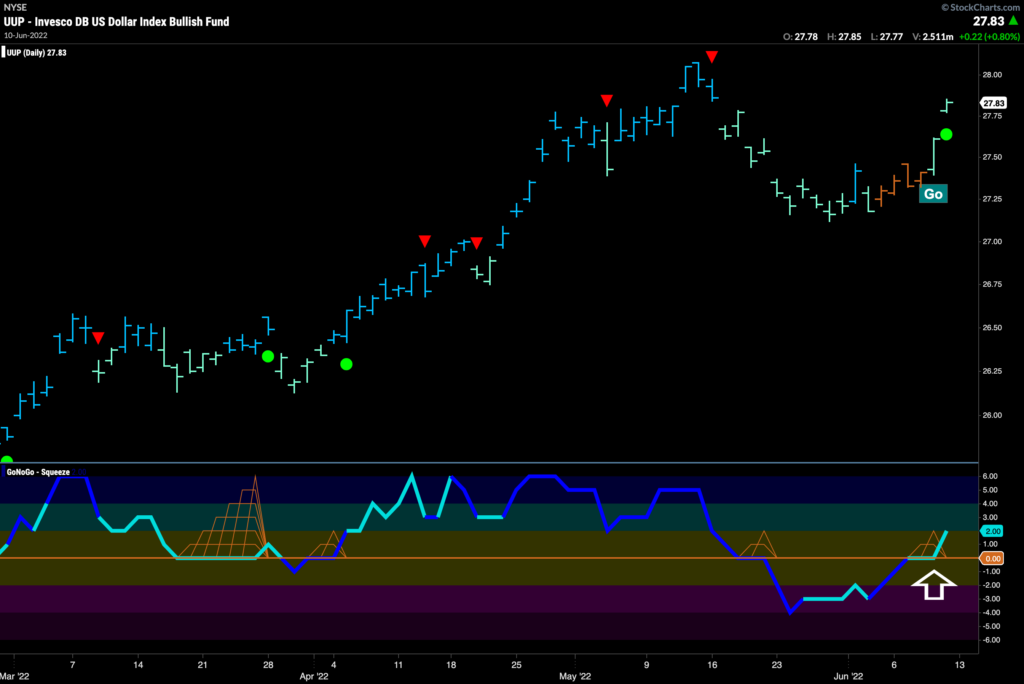The height and width of the screenshot is (684, 1024).
Task: Click the green up arrow next to the 27.83 header price
Action: (1013, 21)
